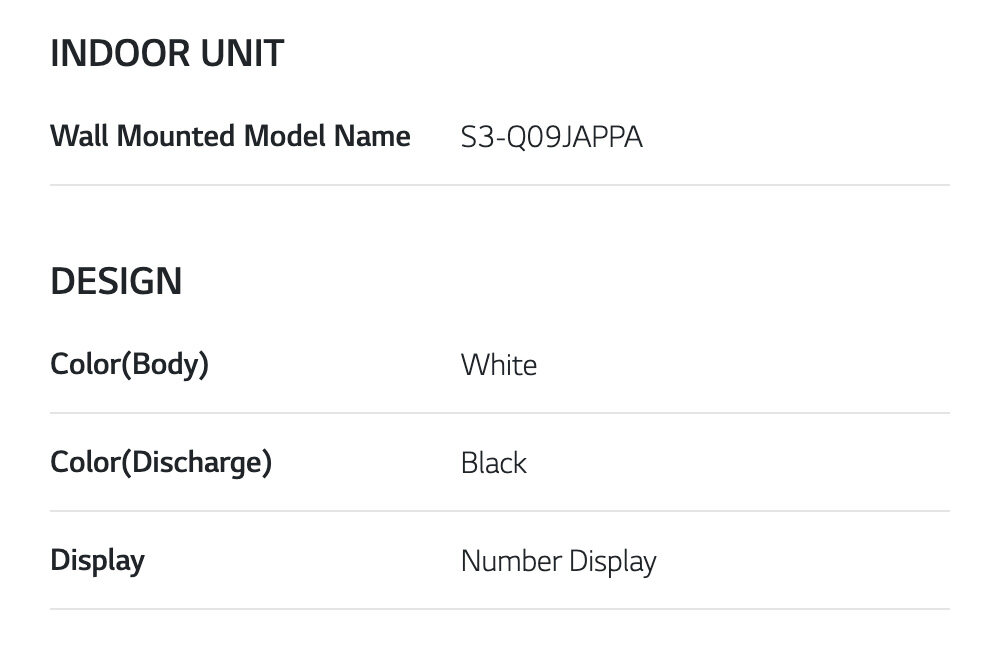Click the word Discharge inside the parentheses
Screen dimensions: 1000x659
pos(197,462)
